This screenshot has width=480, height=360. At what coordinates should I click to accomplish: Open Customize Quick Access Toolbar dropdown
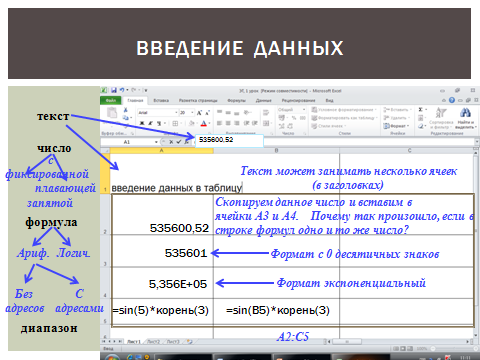[146, 90]
